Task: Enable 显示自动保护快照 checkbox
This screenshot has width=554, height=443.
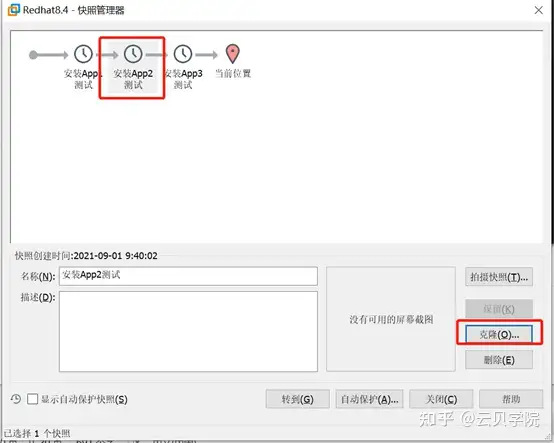Action: [33, 399]
